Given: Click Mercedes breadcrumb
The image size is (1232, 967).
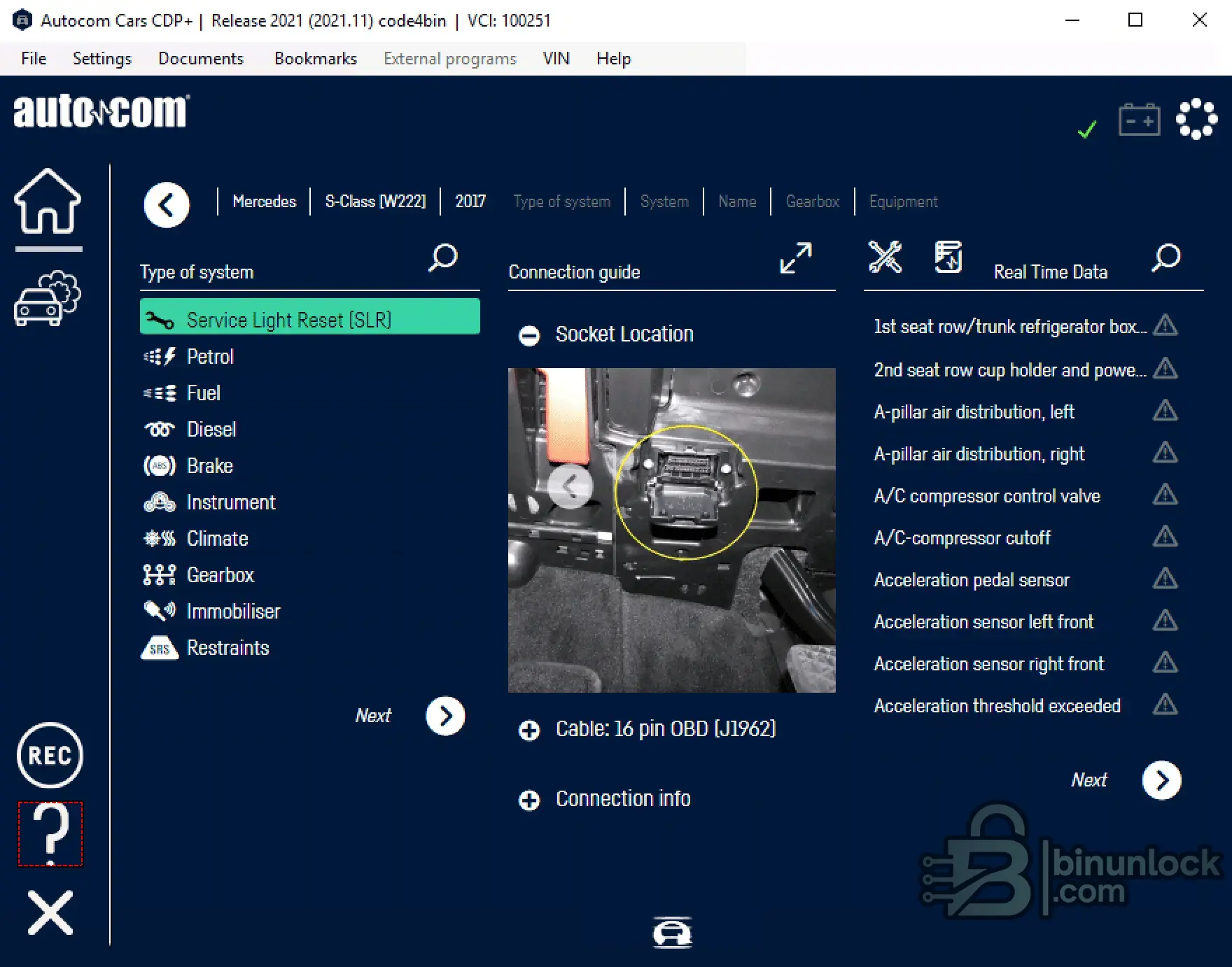Looking at the screenshot, I should point(265,202).
